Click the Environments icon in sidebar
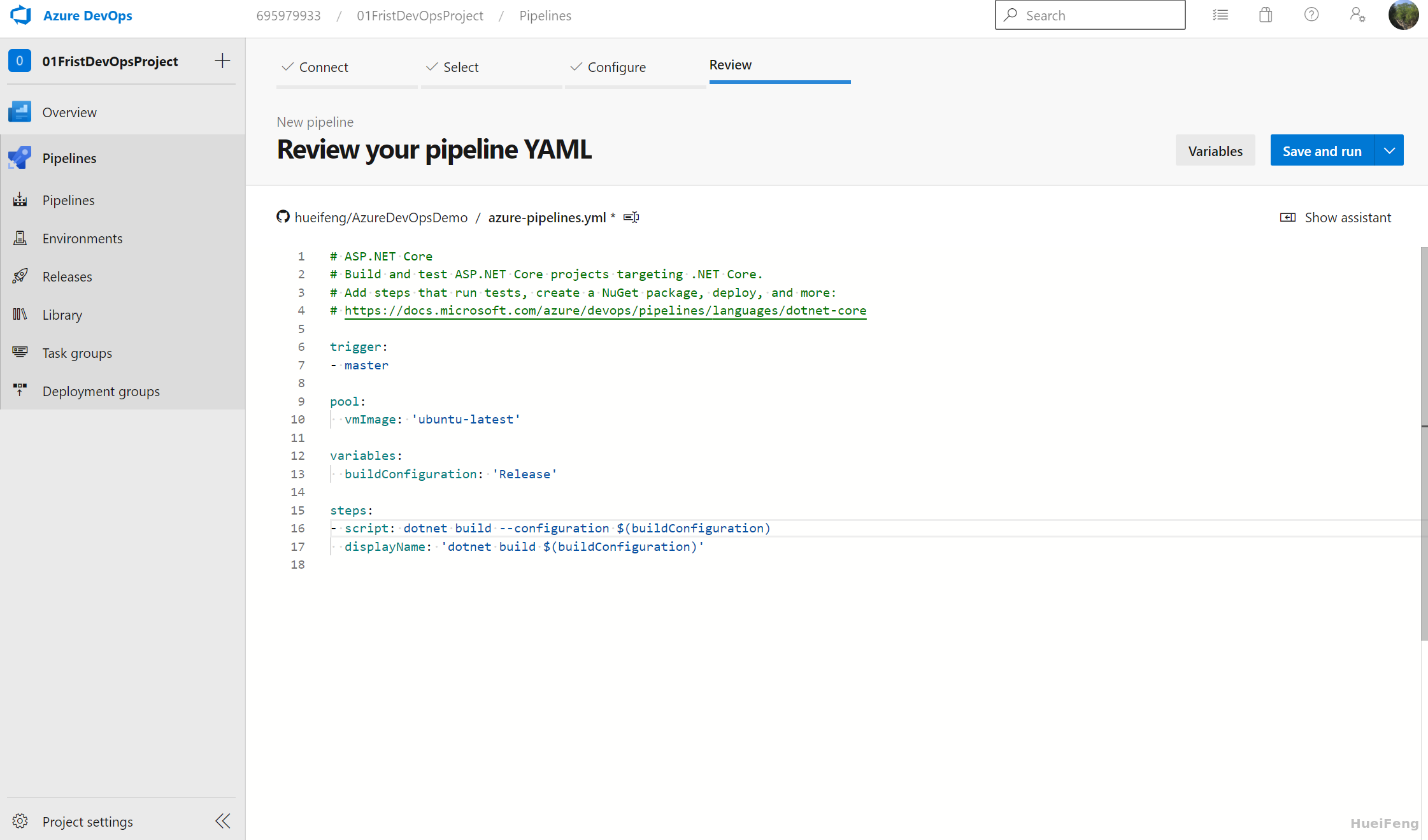This screenshot has height=840, width=1428. click(20, 238)
